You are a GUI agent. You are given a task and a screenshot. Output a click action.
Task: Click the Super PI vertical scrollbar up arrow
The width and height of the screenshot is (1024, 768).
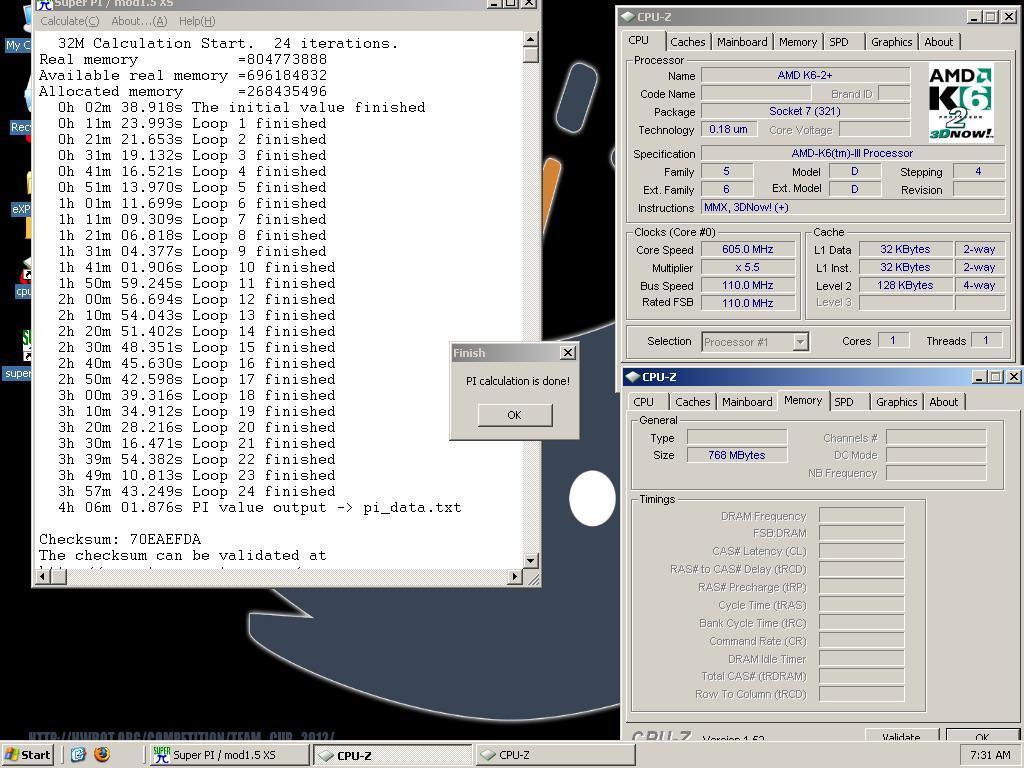click(x=531, y=40)
